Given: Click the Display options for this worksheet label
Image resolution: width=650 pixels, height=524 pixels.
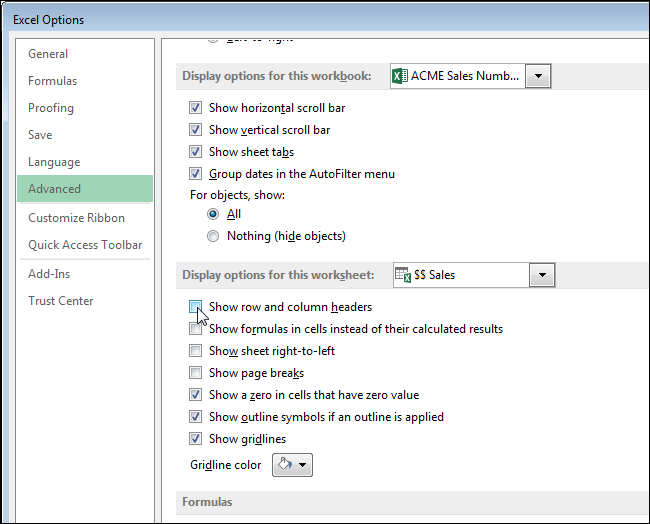Looking at the screenshot, I should 278,275.
